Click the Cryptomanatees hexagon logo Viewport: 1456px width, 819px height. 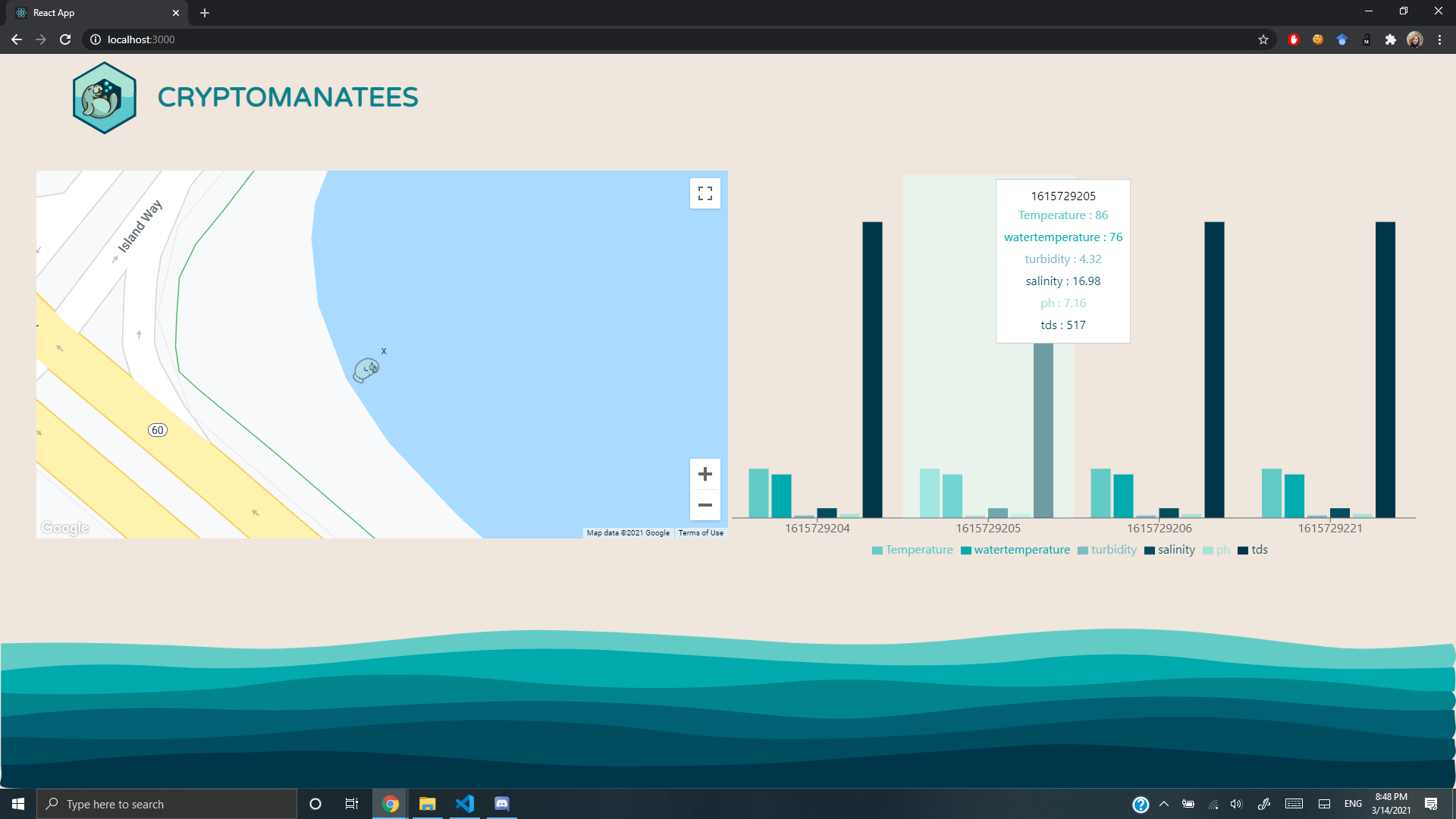coord(105,98)
